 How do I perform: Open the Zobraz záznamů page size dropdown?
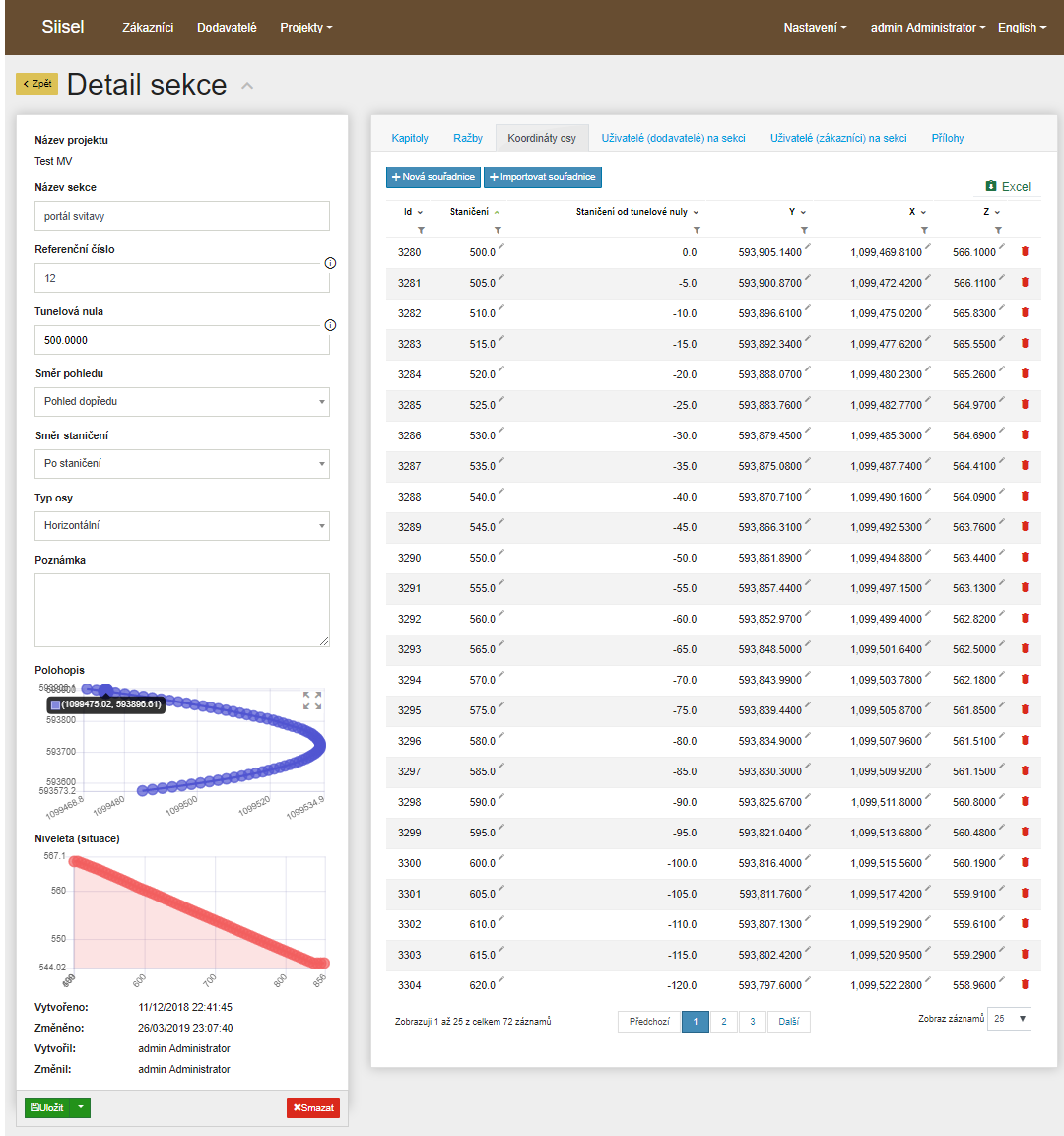point(1011,1019)
